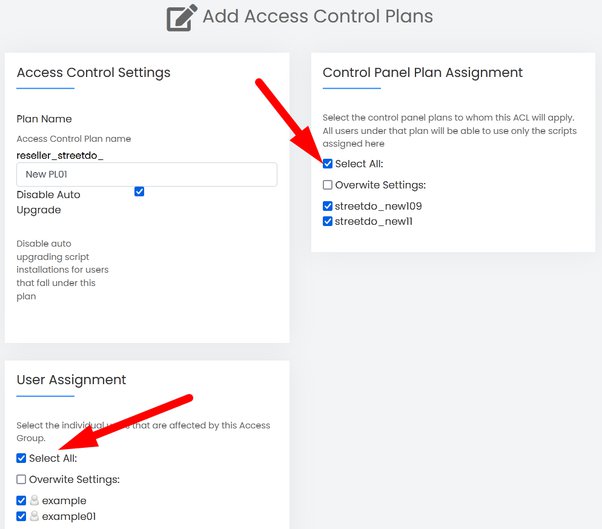
Task: Uncheck the streetdo_new109 plan checkbox
Action: point(327,206)
